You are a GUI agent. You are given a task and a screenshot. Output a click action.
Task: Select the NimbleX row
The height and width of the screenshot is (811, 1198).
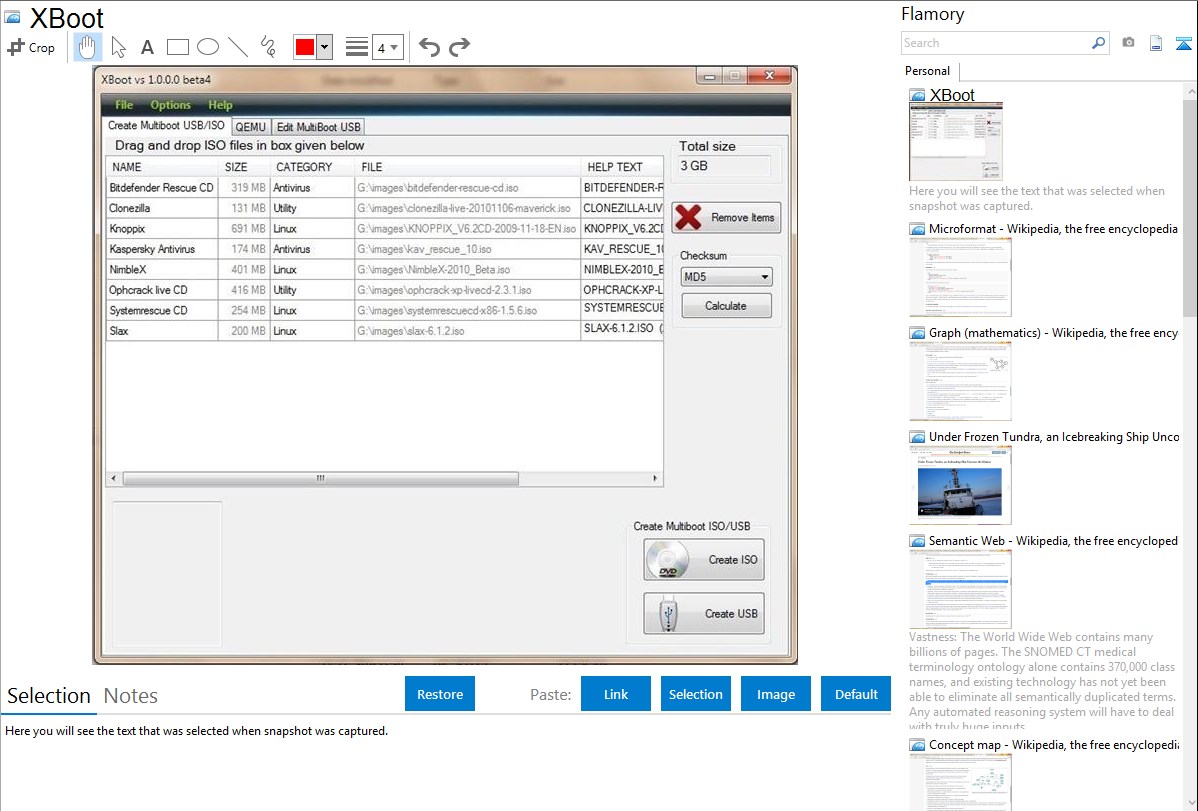click(384, 269)
